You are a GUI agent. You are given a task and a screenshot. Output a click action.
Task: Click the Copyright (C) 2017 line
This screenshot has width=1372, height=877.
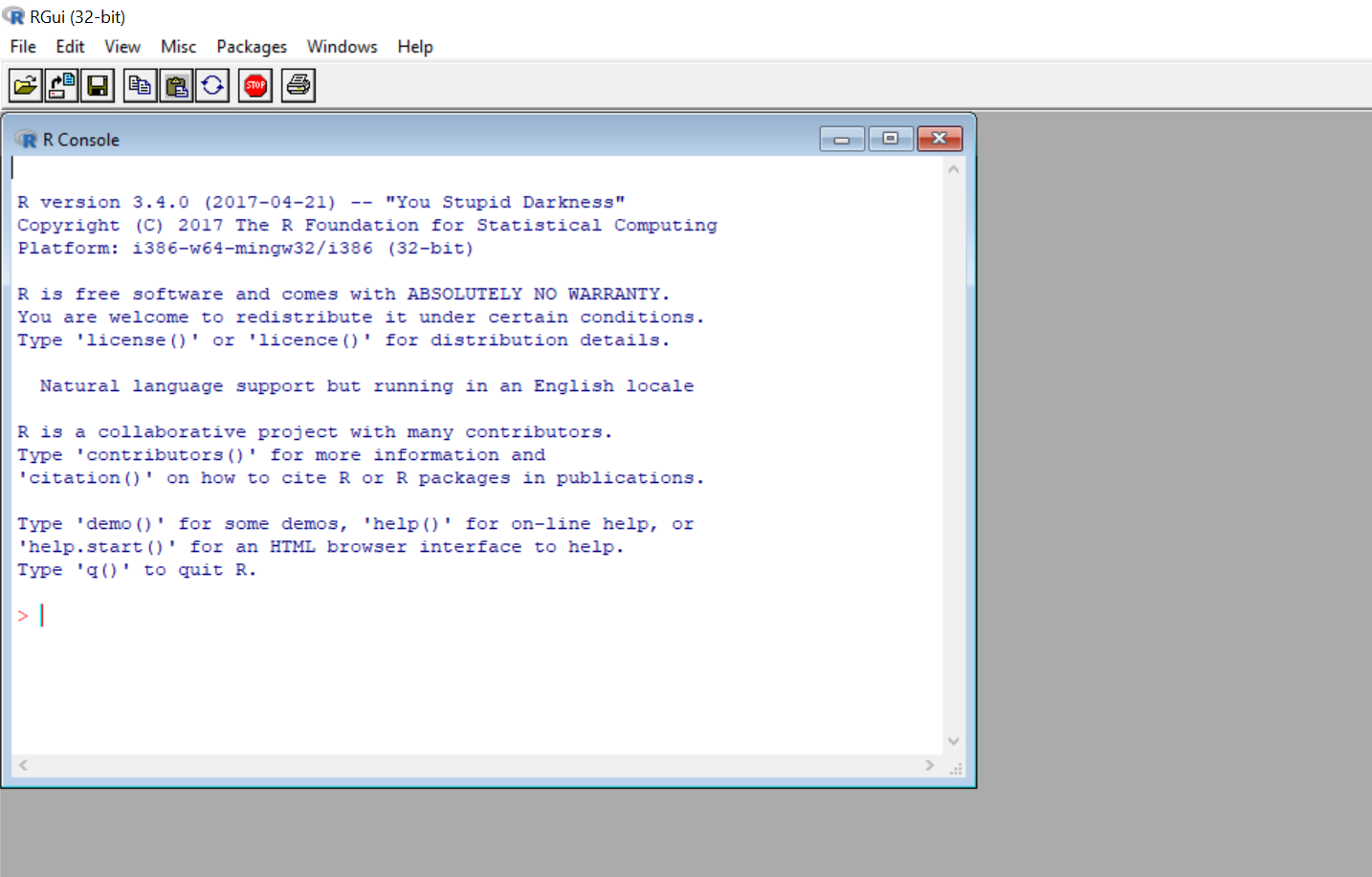point(367,226)
